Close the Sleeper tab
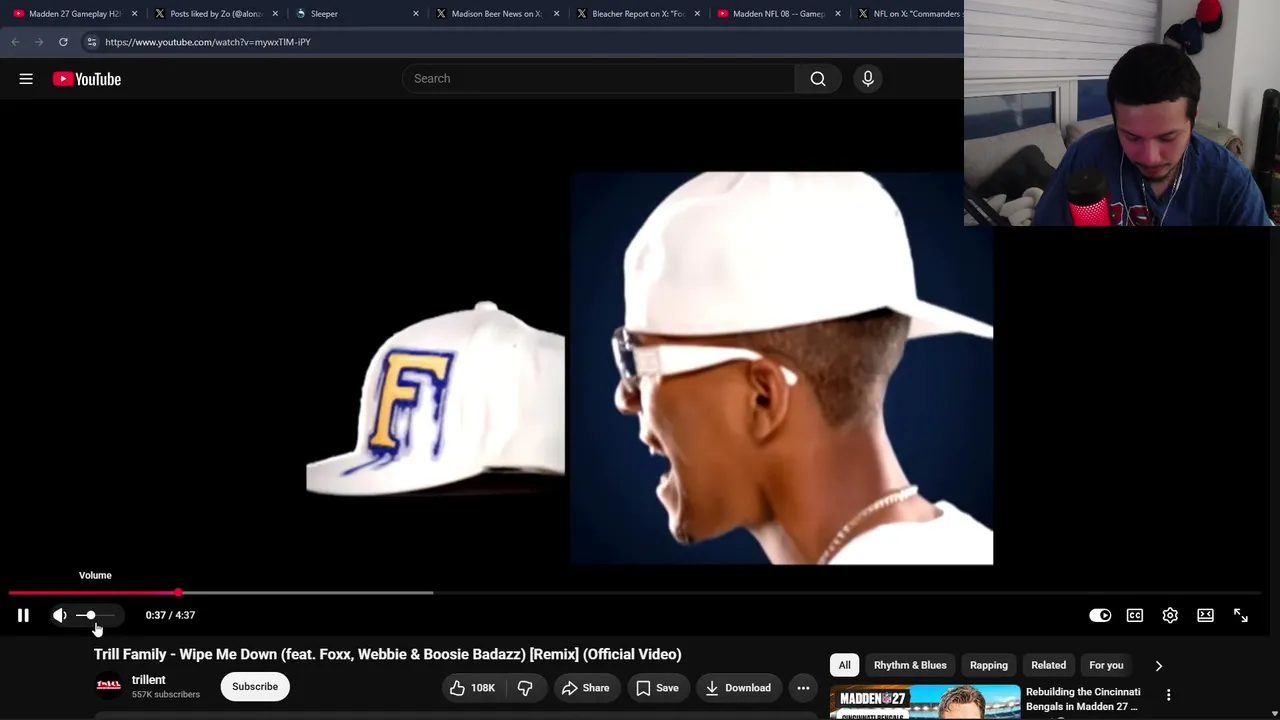The width and height of the screenshot is (1280, 720). tap(416, 14)
